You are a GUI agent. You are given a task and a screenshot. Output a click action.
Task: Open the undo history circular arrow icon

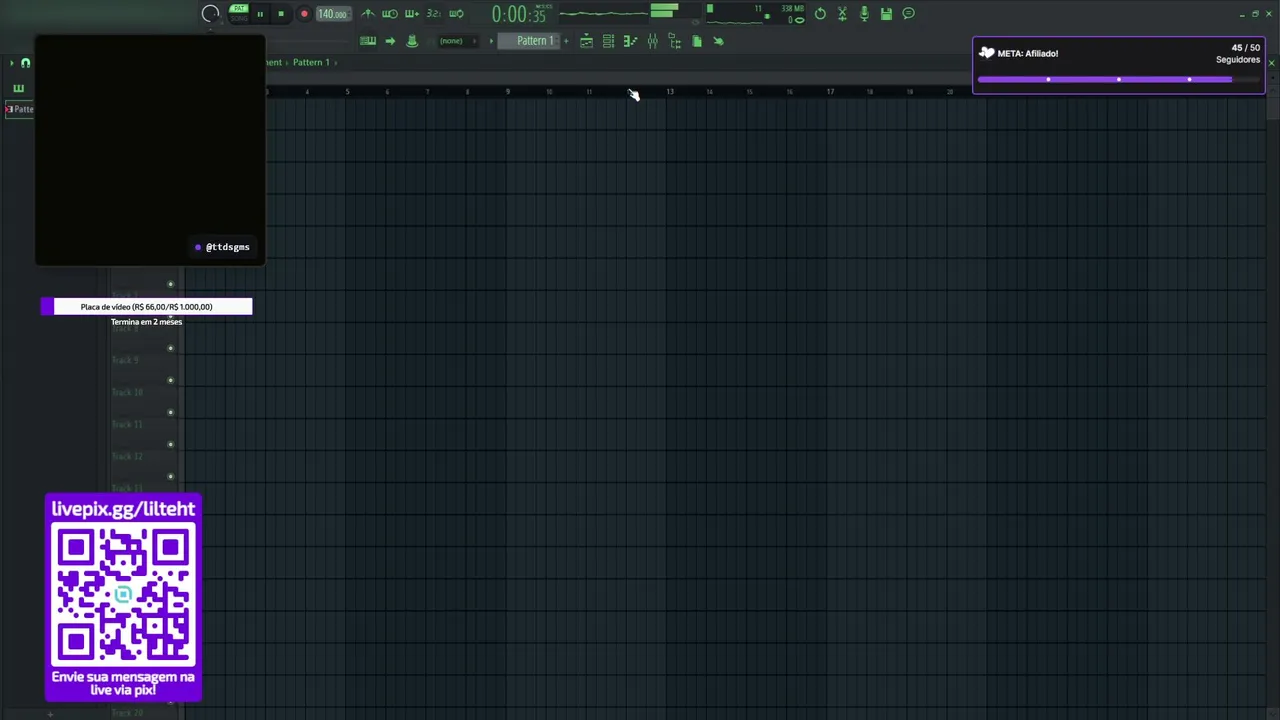(820, 14)
